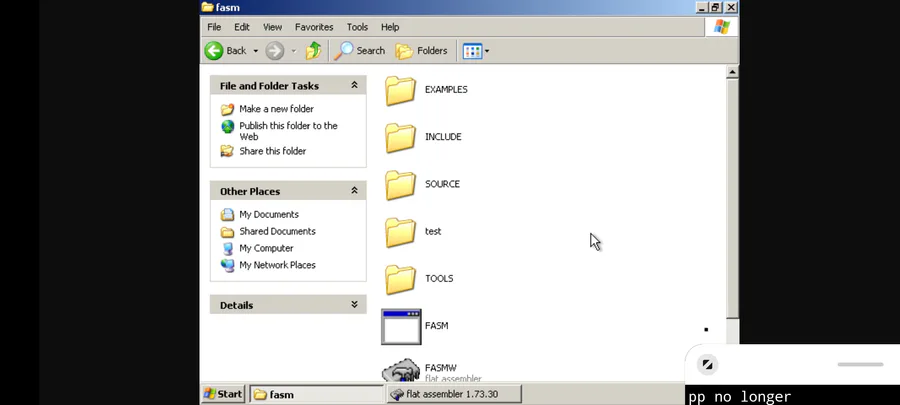
Task: Go to Shared Documents link
Action: pyautogui.click(x=277, y=231)
